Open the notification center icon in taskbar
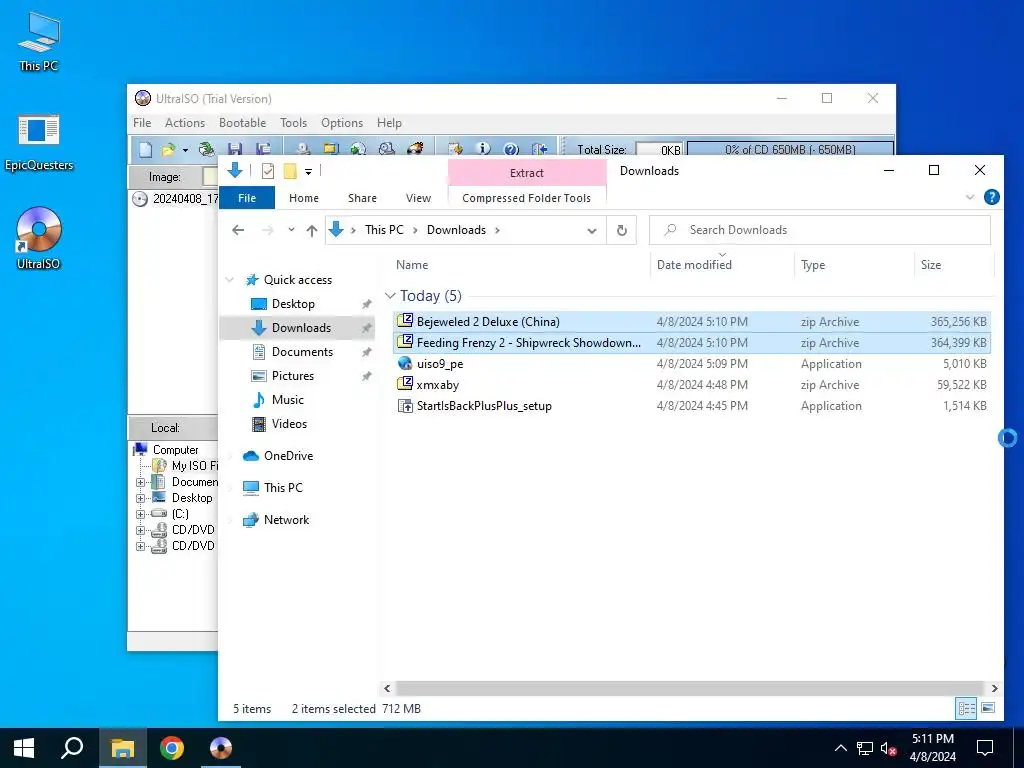 point(984,748)
